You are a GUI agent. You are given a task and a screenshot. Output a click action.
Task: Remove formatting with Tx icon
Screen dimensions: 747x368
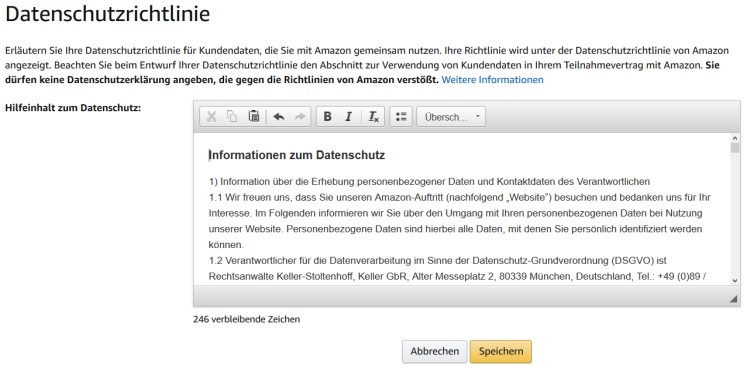point(374,116)
